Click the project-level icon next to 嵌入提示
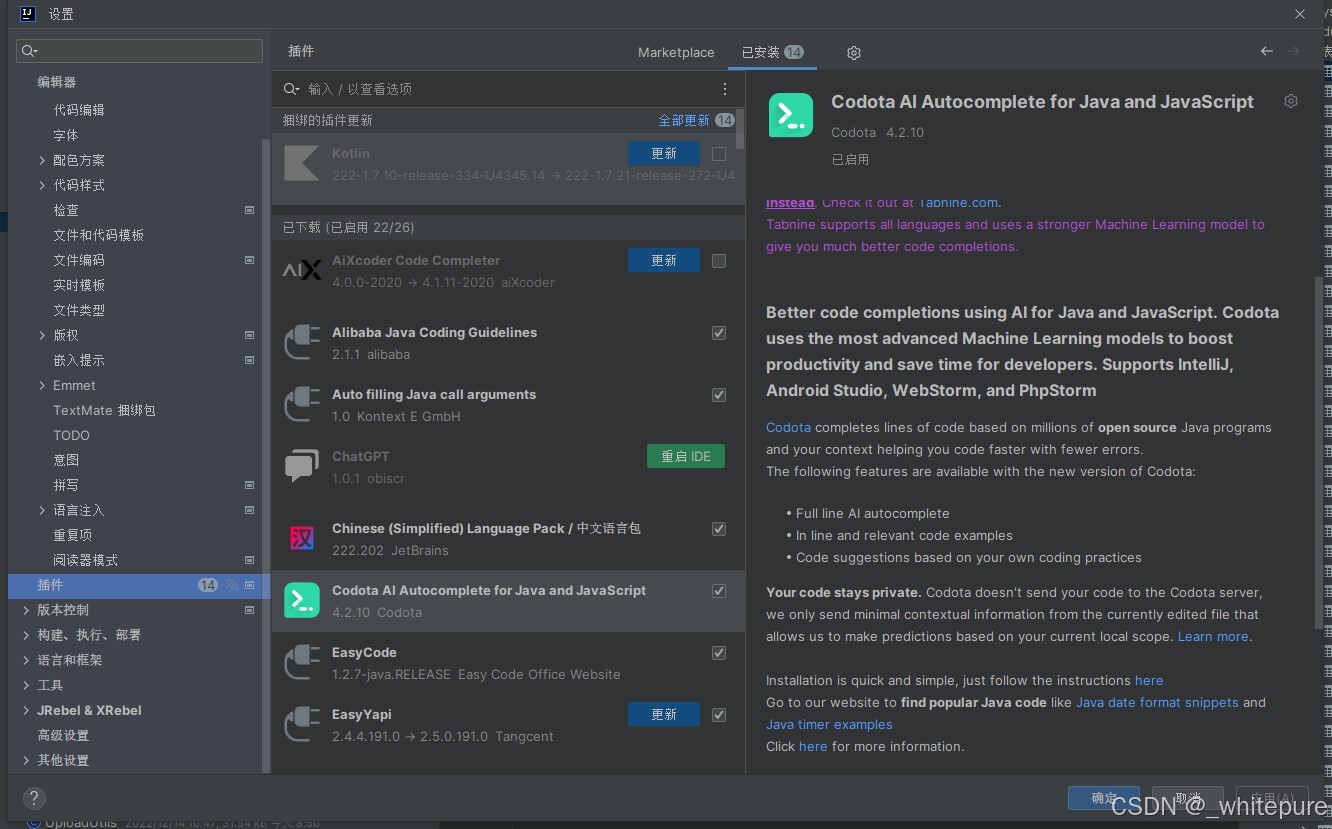Image resolution: width=1332 pixels, height=829 pixels. click(x=249, y=360)
